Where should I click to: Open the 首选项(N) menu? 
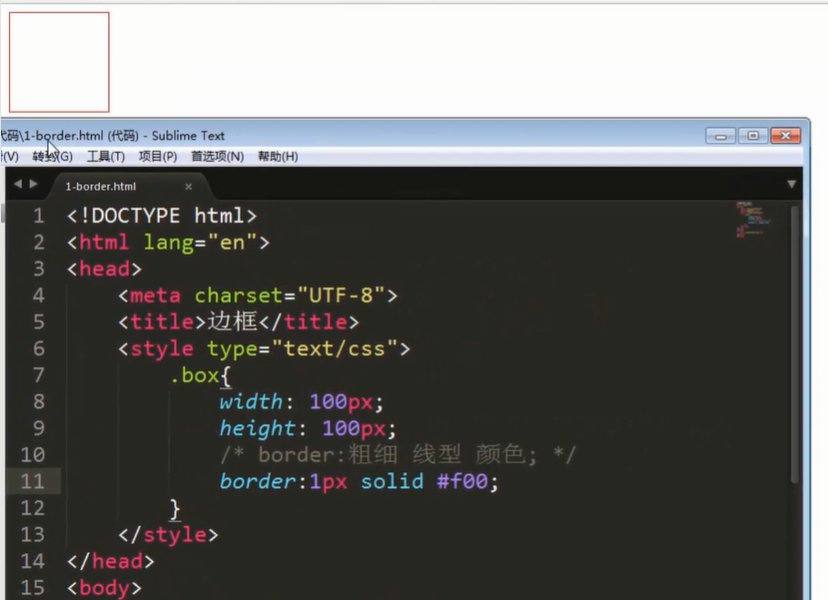point(216,156)
